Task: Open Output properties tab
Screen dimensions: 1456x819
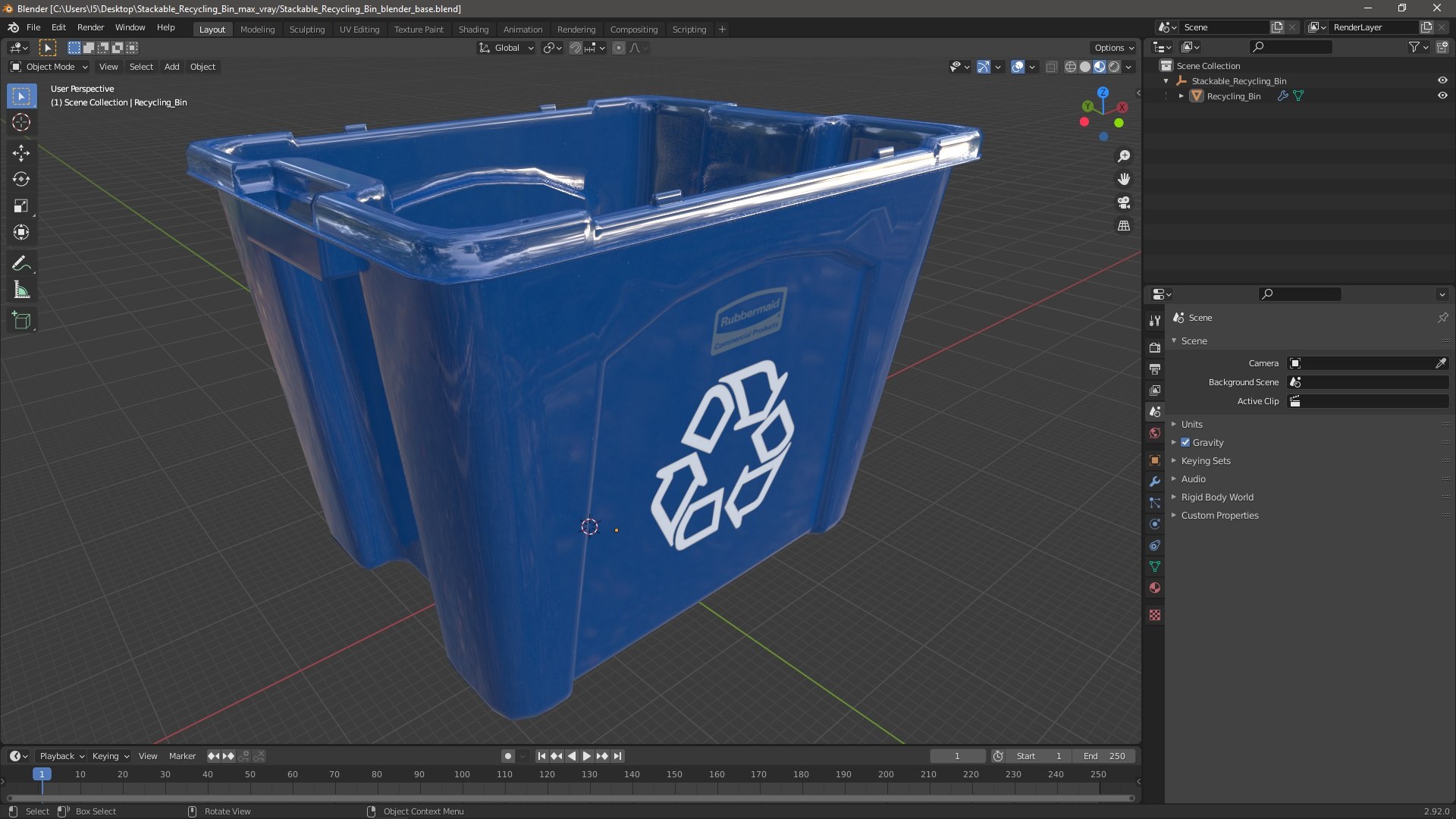Action: pos(1154,369)
